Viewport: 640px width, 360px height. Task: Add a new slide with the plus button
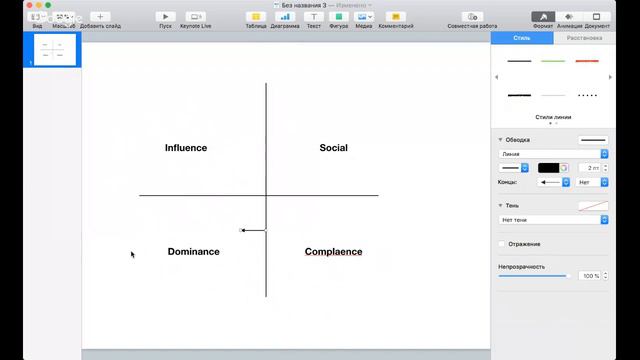click(x=100, y=17)
